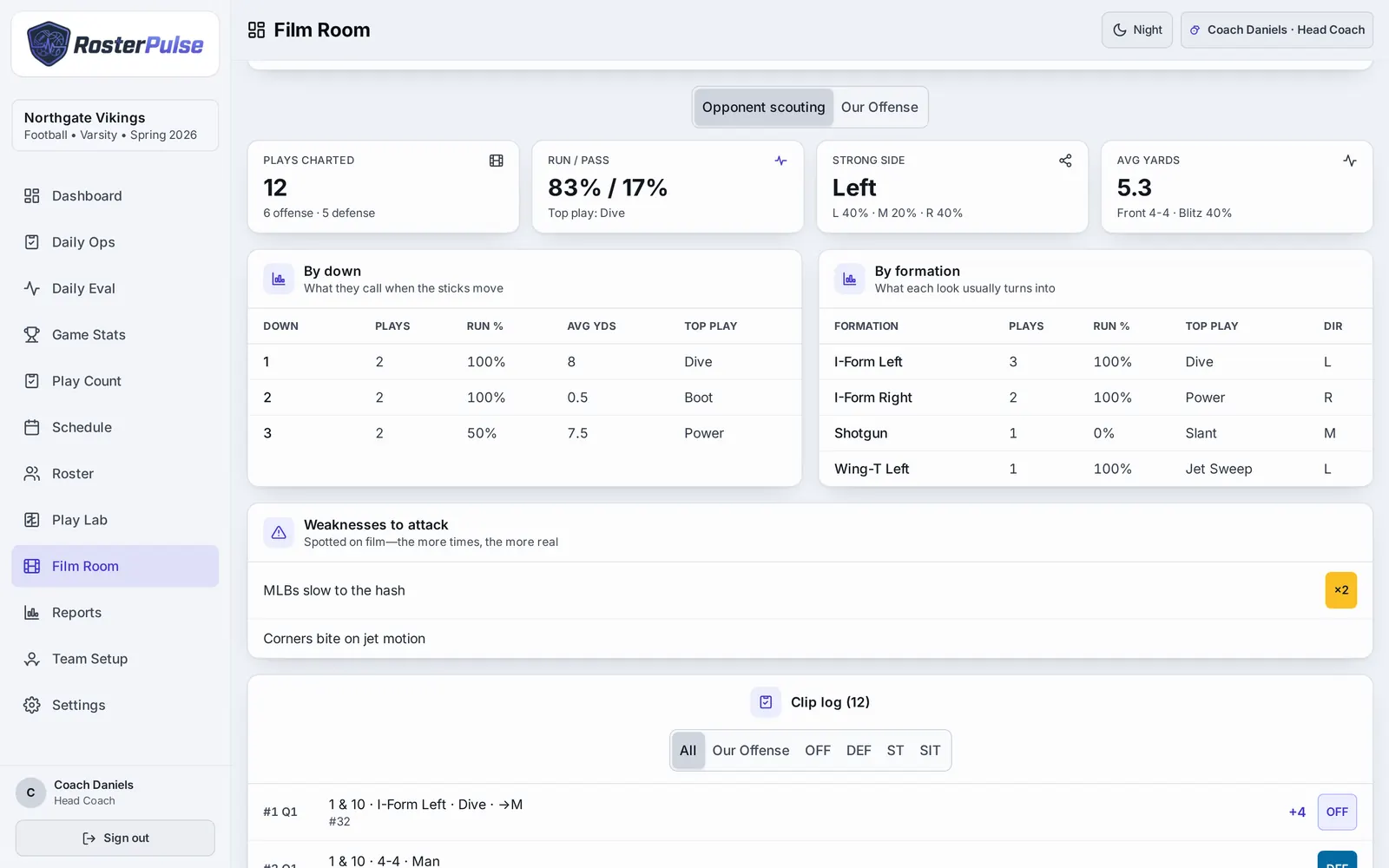
Task: Click Corners bite on jet motion row
Action: pos(810,639)
